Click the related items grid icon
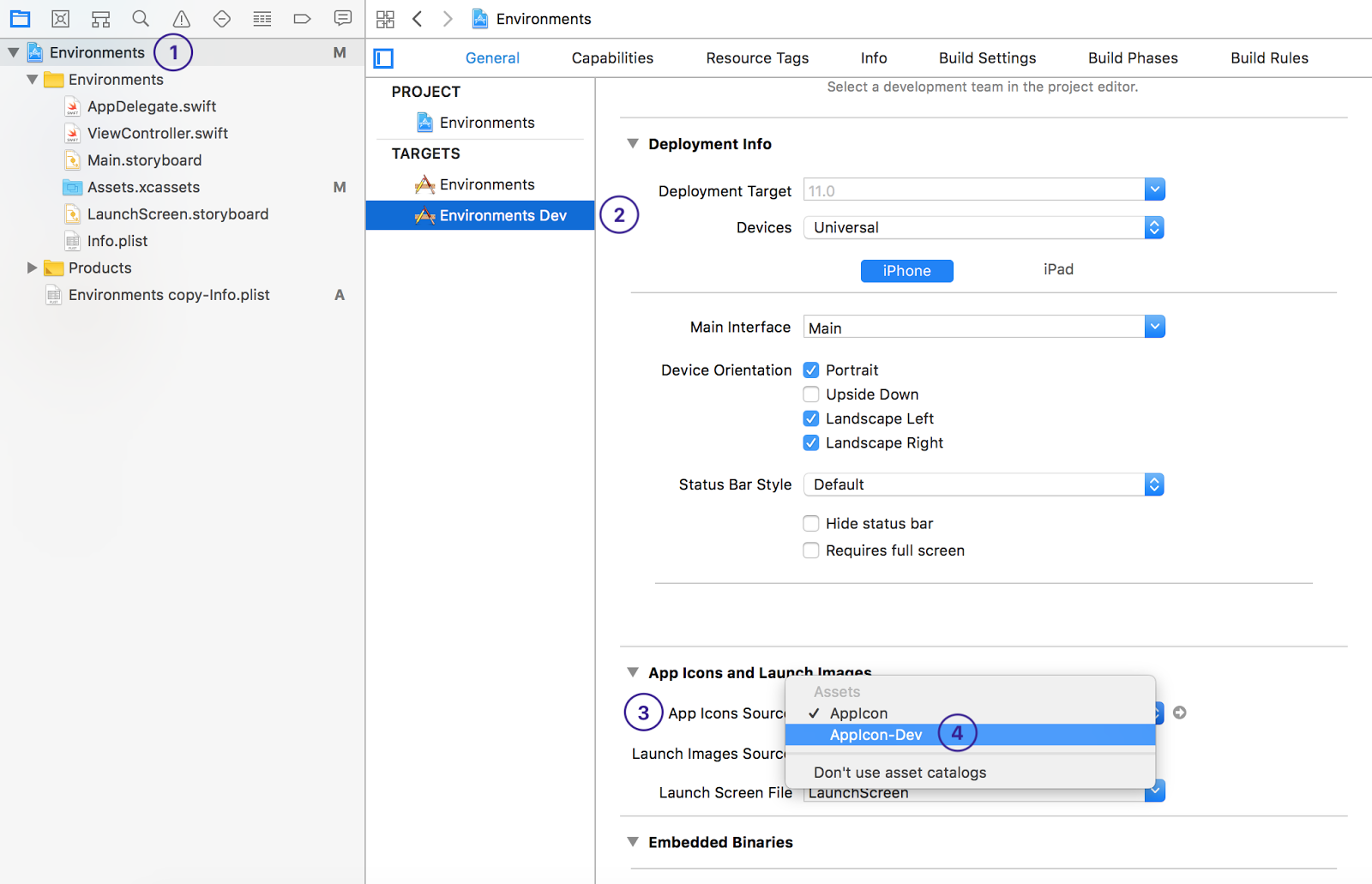 (386, 19)
